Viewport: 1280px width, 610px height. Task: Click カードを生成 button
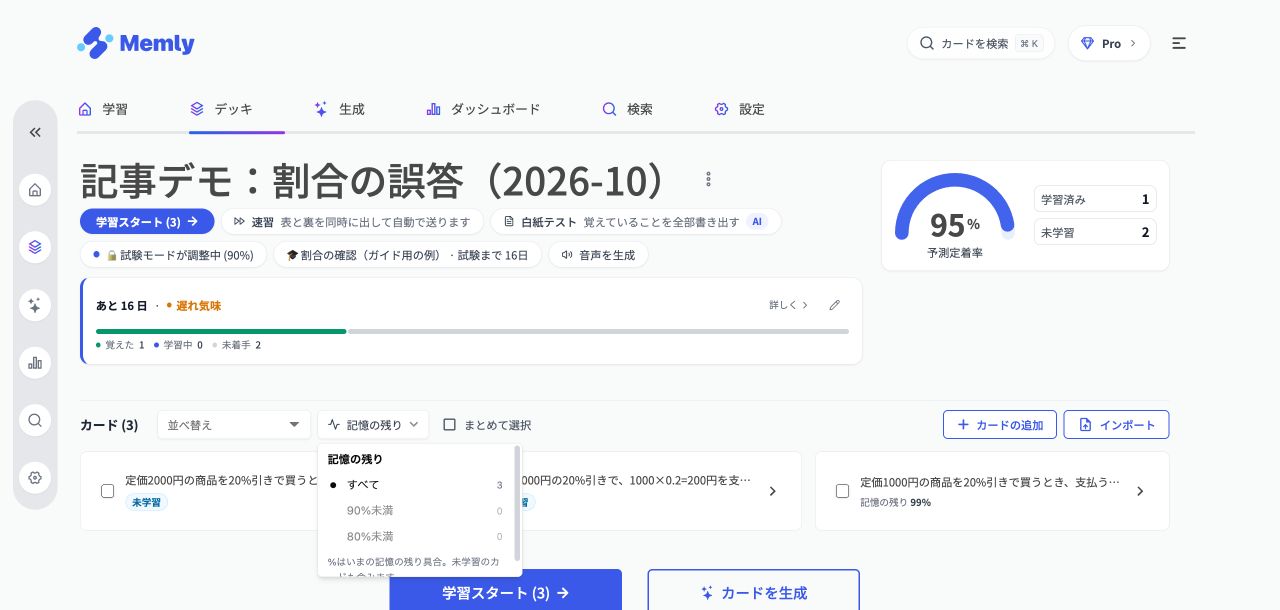[753, 590]
